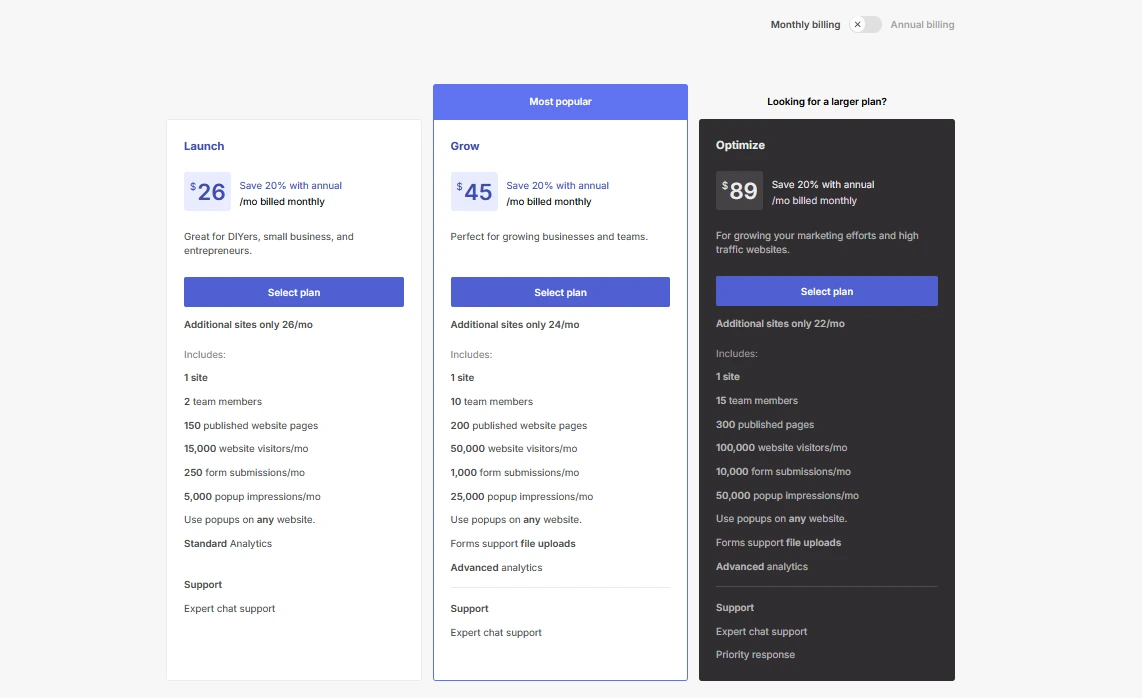
Task: Click 10,000 form submissions/mo line
Action: point(783,472)
